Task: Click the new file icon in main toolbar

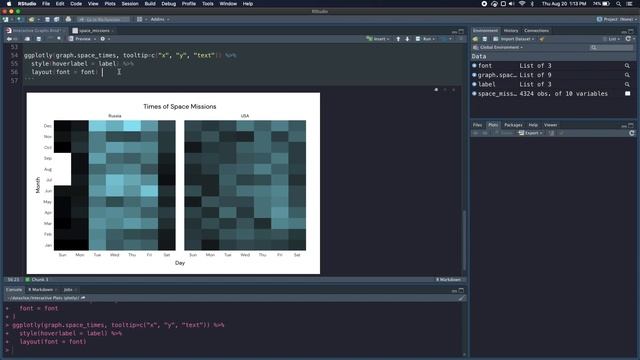Action: 6,19
